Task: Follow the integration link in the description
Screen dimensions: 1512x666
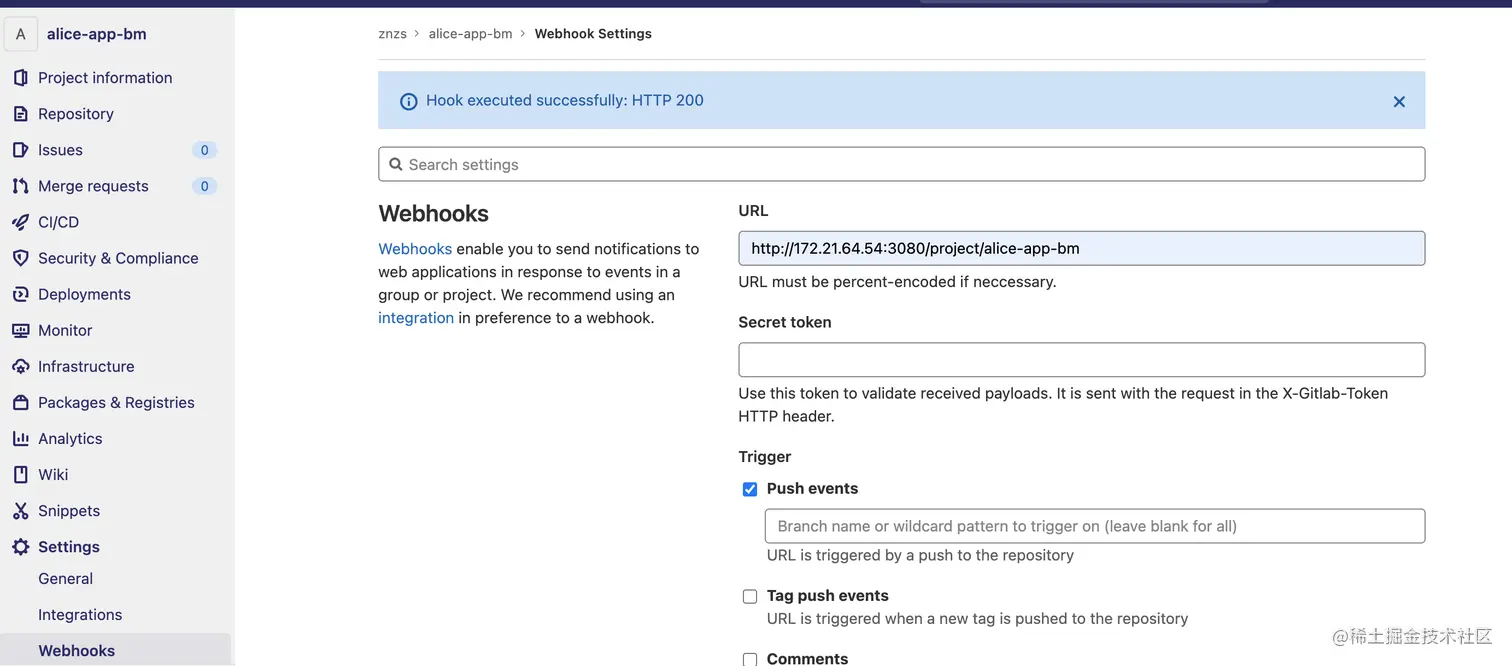Action: (x=416, y=318)
